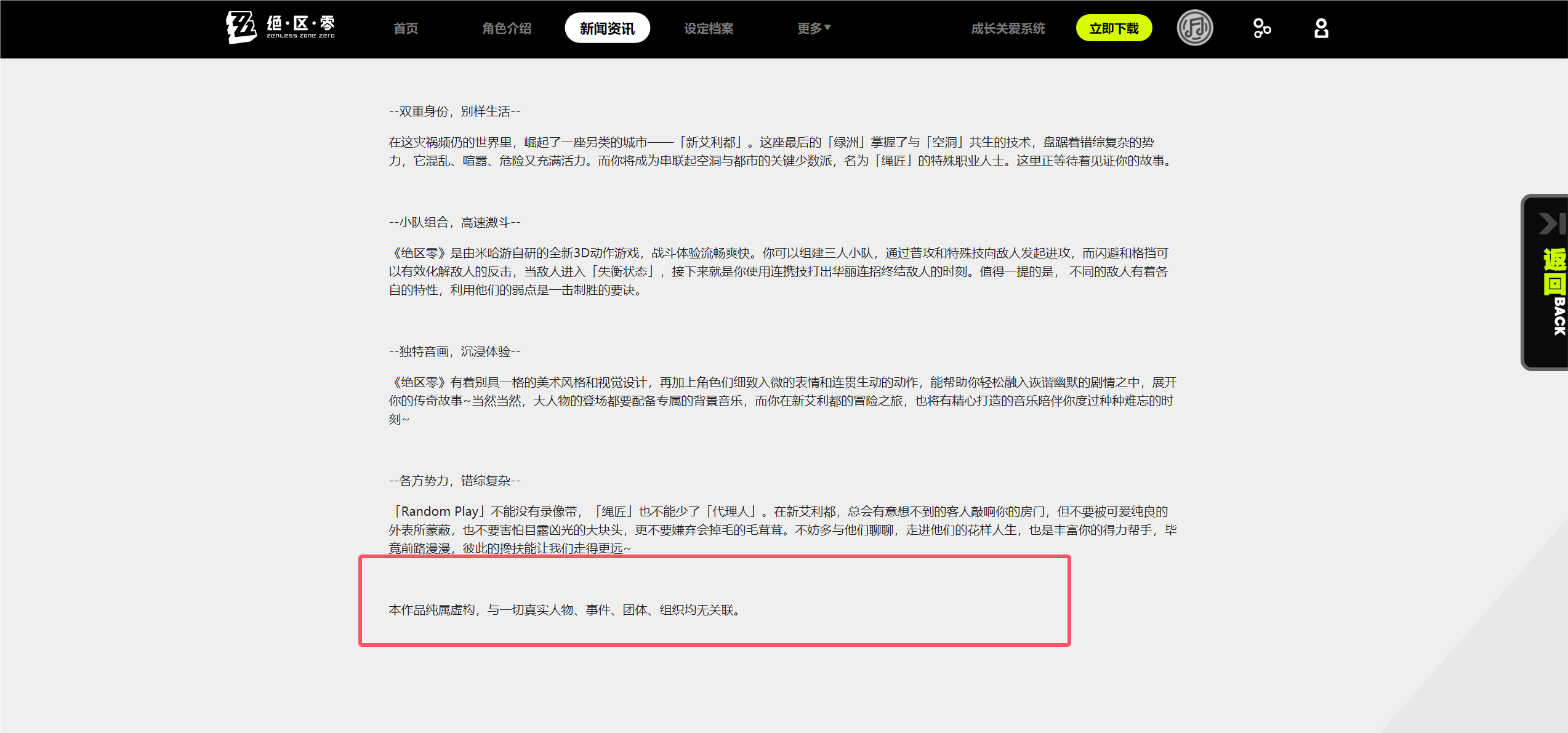Go to the 首页 menu item
Viewport: 1568px width, 733px height.
(406, 28)
